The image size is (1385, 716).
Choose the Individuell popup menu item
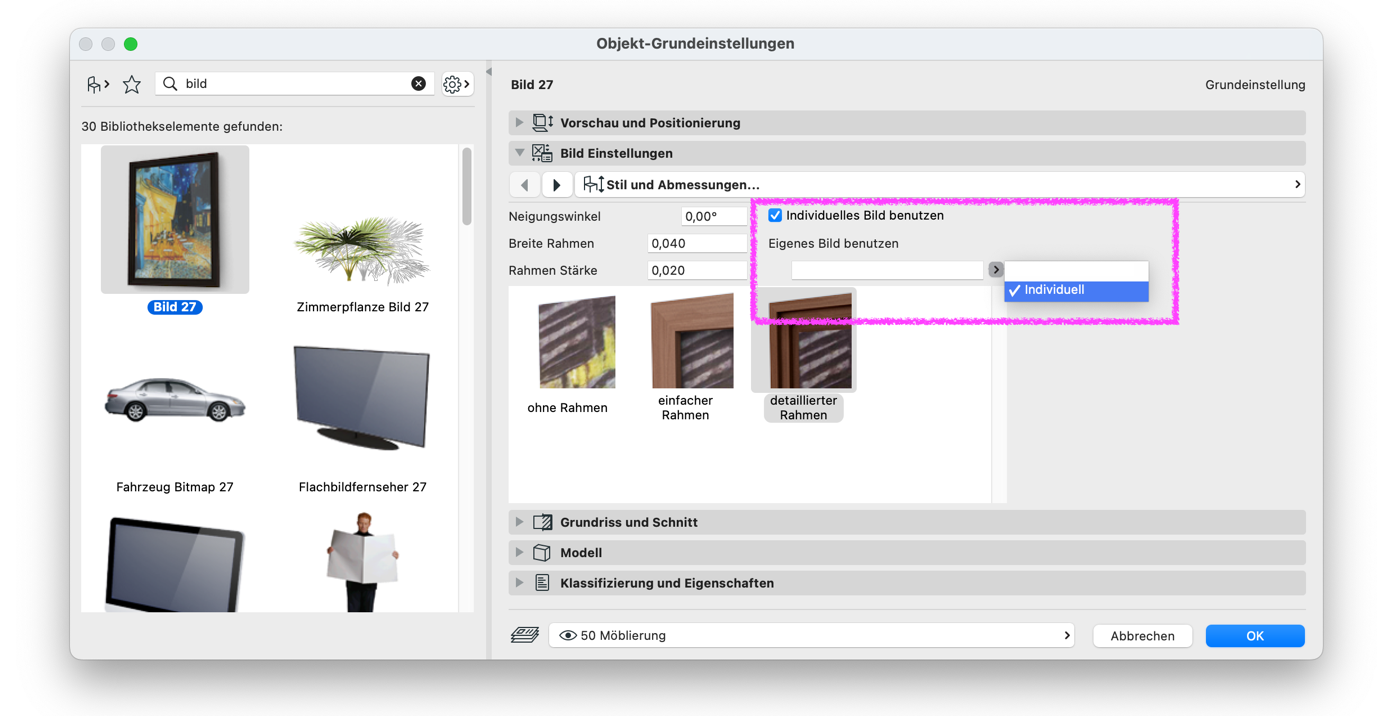click(x=1076, y=290)
